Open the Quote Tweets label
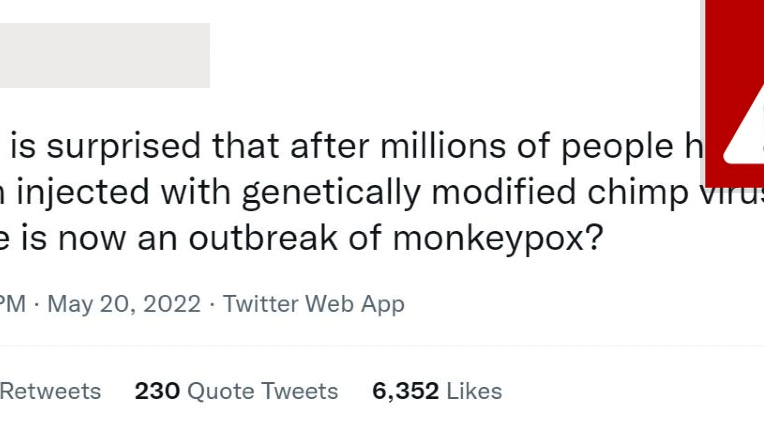Image resolution: width=764 pixels, height=430 pixels. tap(262, 391)
